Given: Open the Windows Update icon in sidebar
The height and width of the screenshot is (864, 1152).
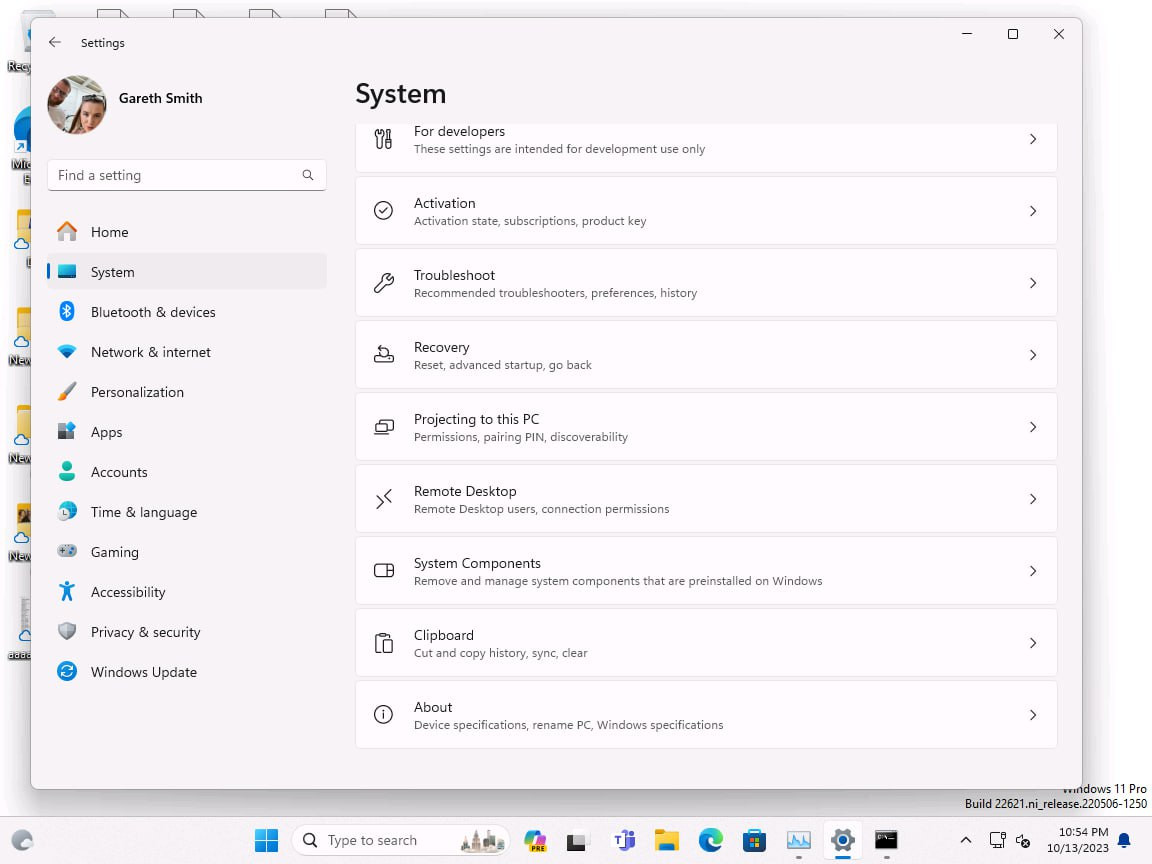Looking at the screenshot, I should tap(67, 672).
